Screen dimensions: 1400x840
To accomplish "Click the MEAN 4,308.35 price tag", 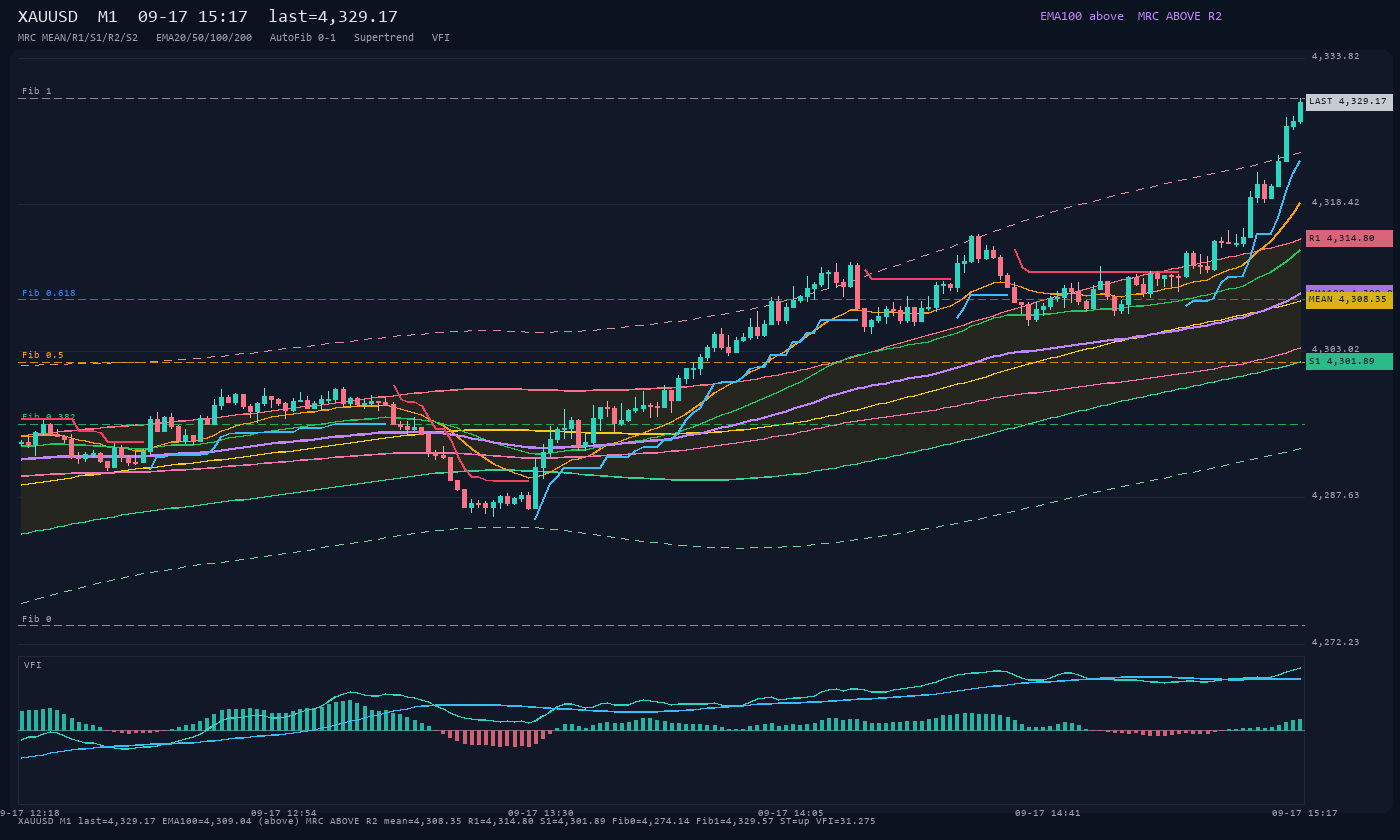I will (1349, 299).
